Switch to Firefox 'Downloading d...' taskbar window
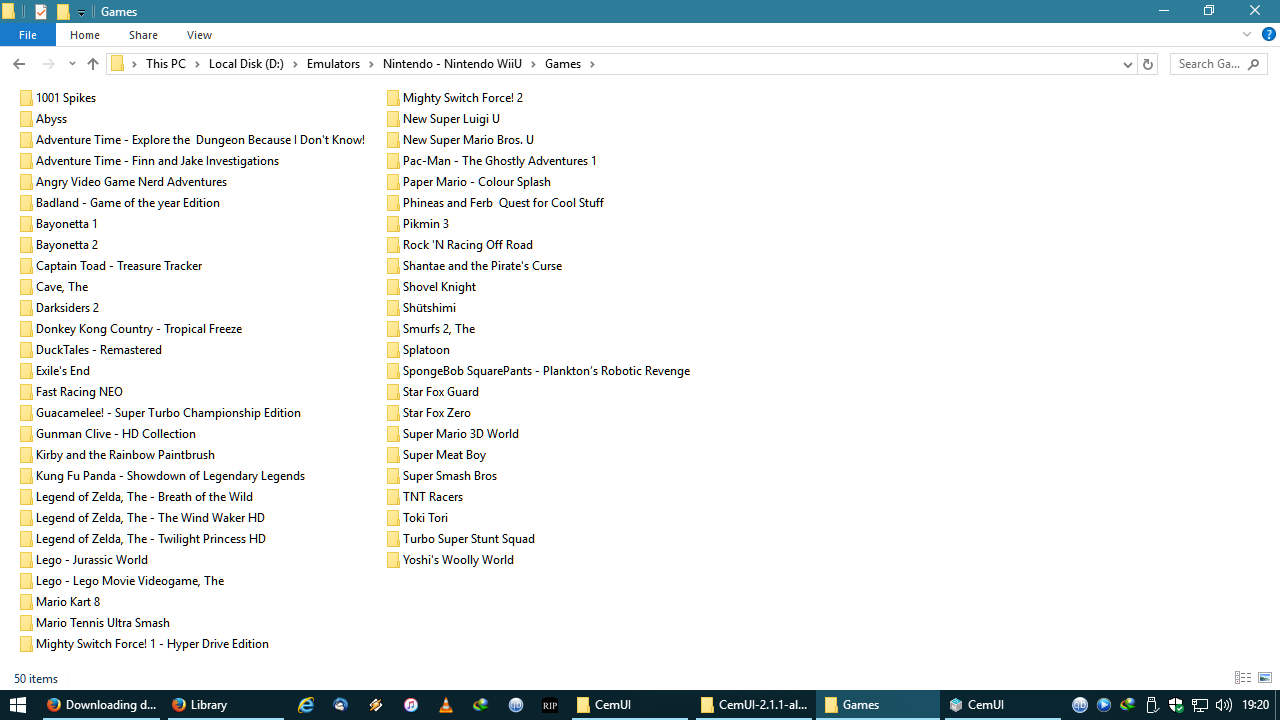 [101, 705]
